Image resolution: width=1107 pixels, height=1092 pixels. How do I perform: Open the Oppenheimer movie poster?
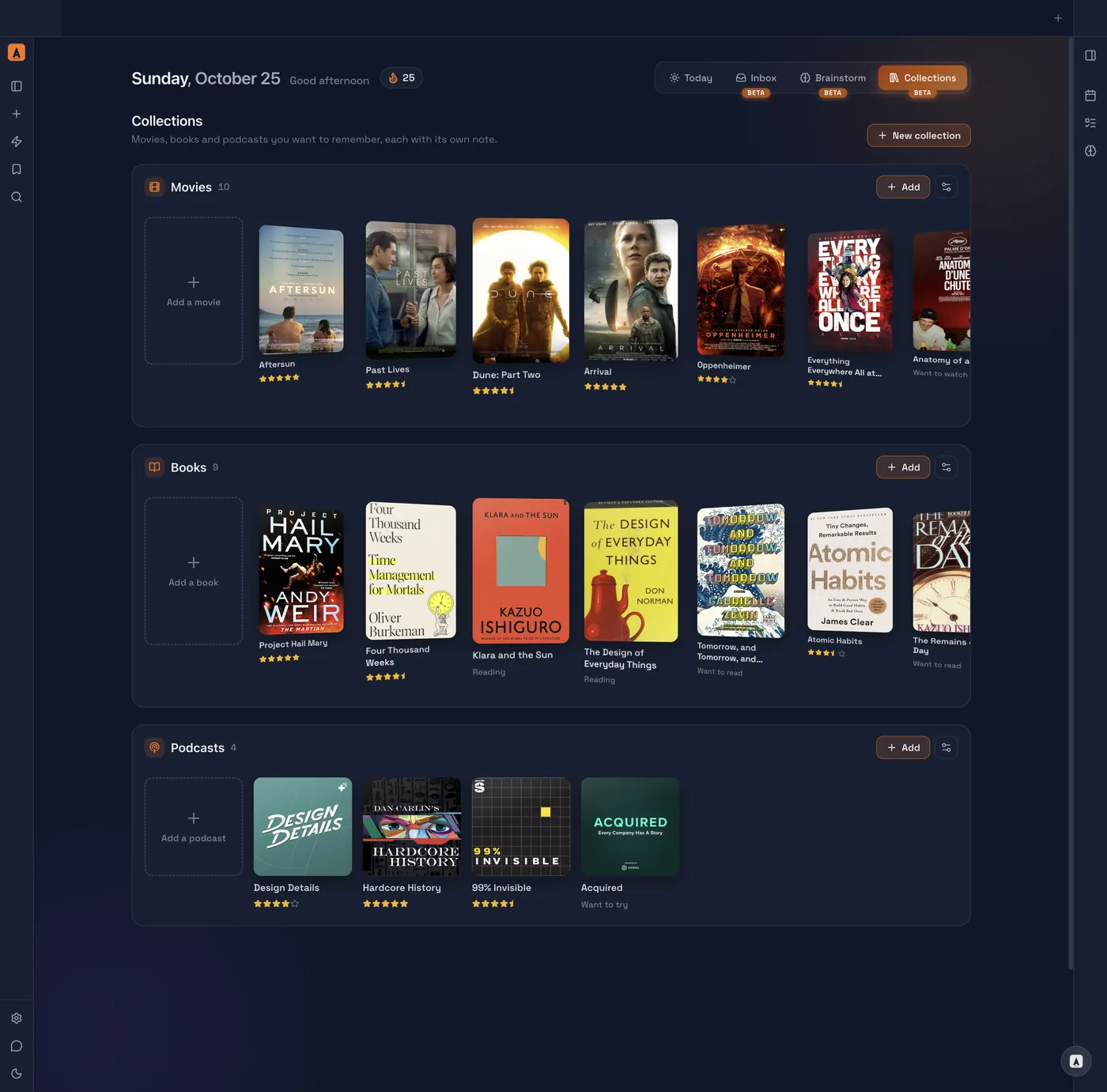tap(741, 290)
